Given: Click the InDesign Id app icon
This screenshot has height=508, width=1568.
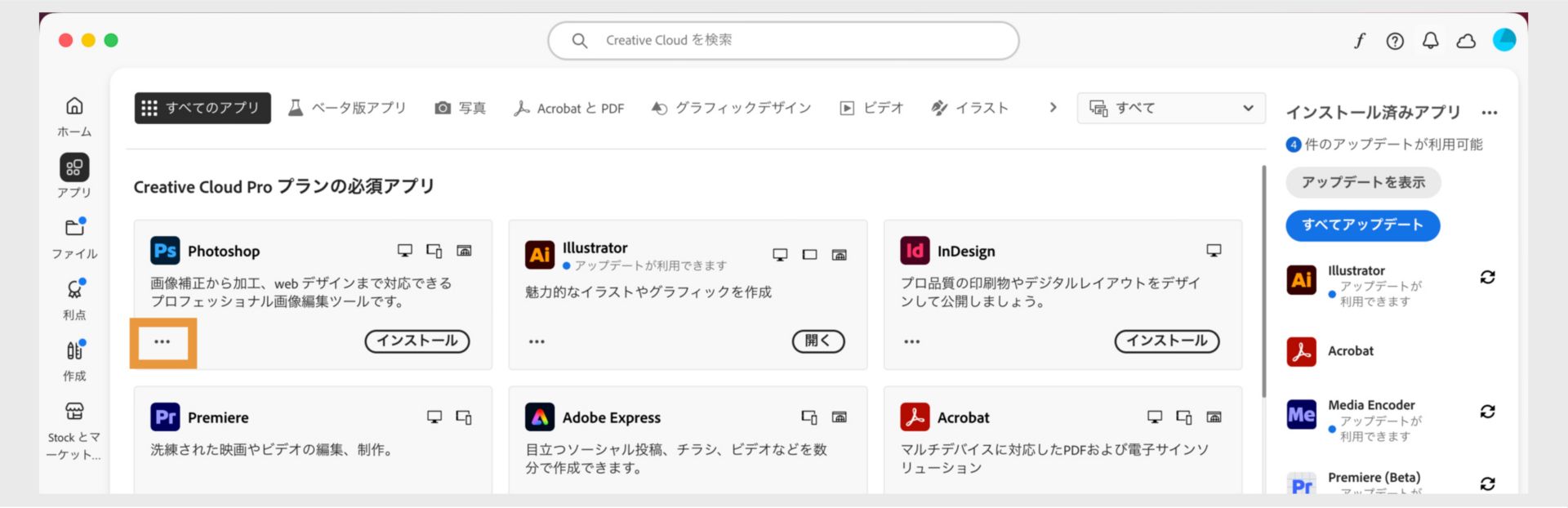Looking at the screenshot, I should coord(915,251).
